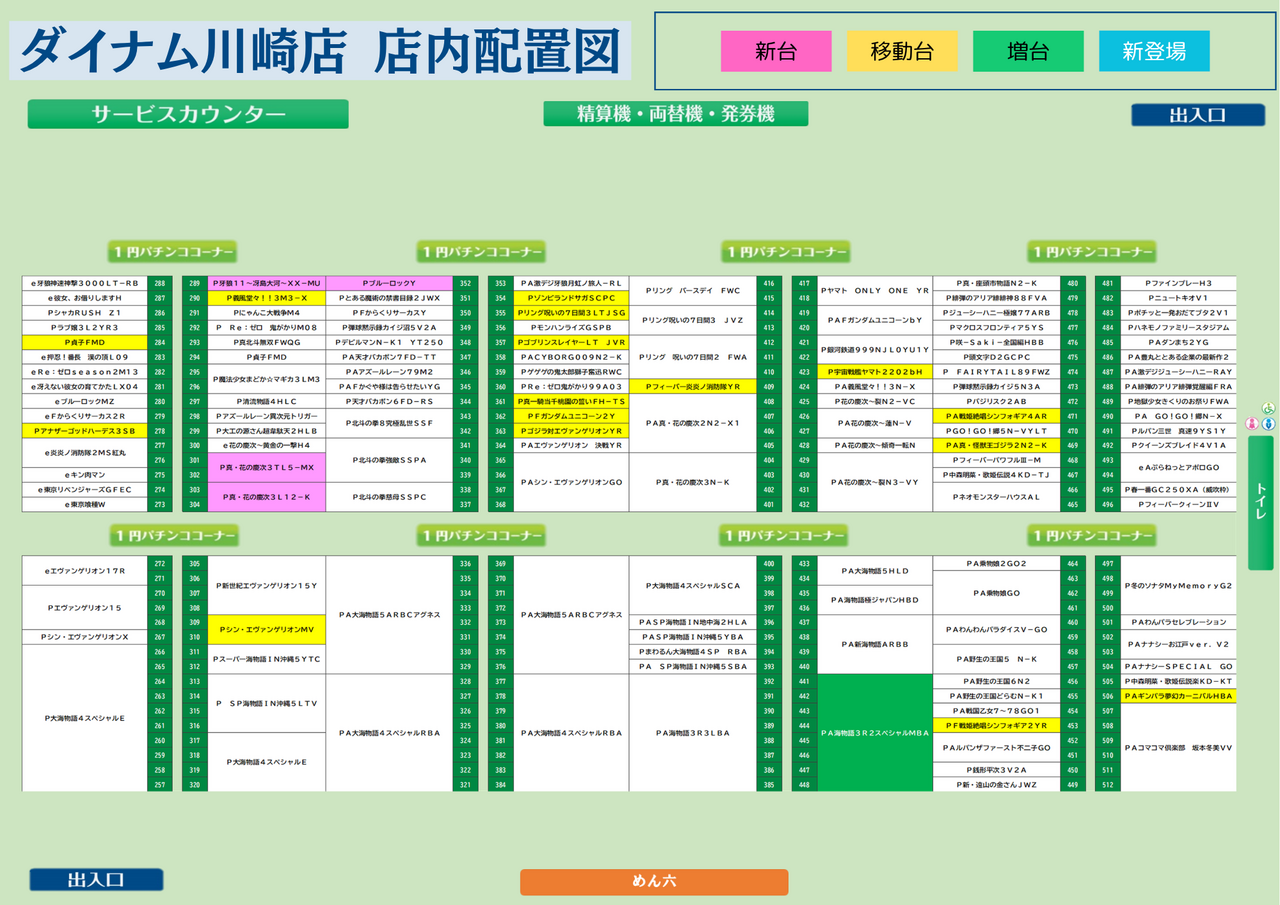Select the cyan 新登場 legend swatch
1280x905 pixels.
pyautogui.click(x=1154, y=51)
